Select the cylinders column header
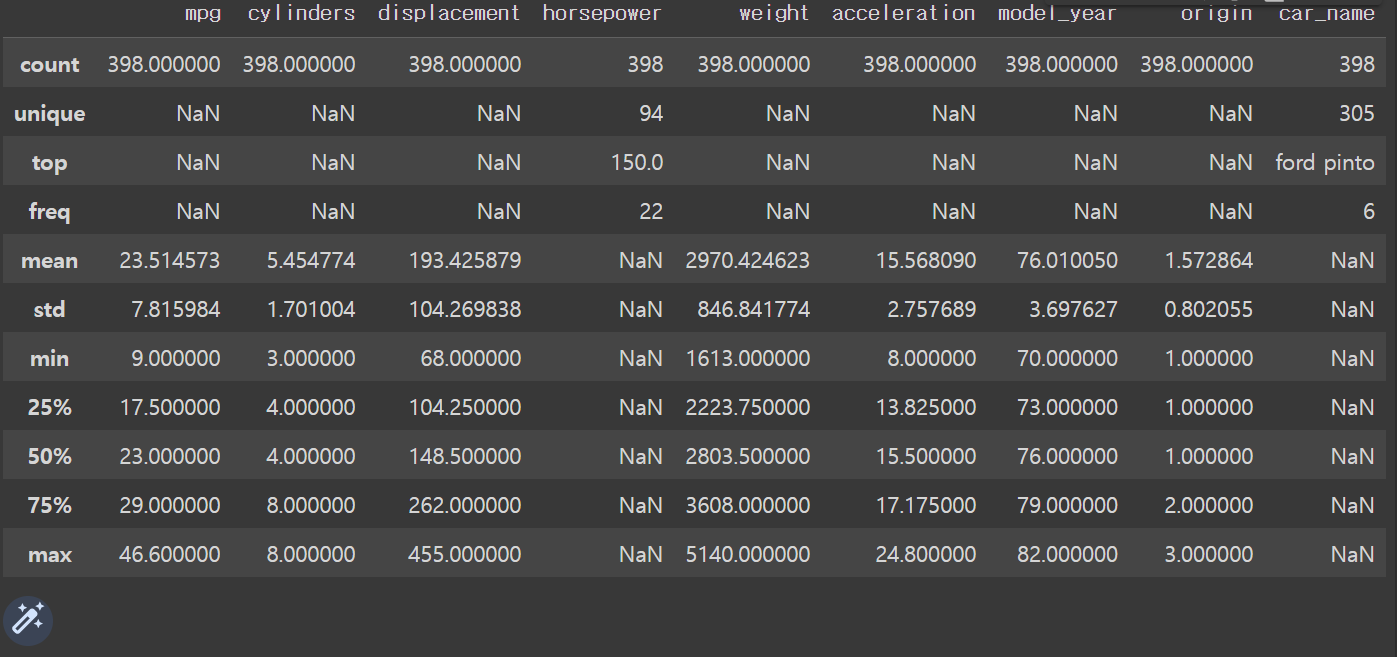This screenshot has width=1397, height=657. 301,13
